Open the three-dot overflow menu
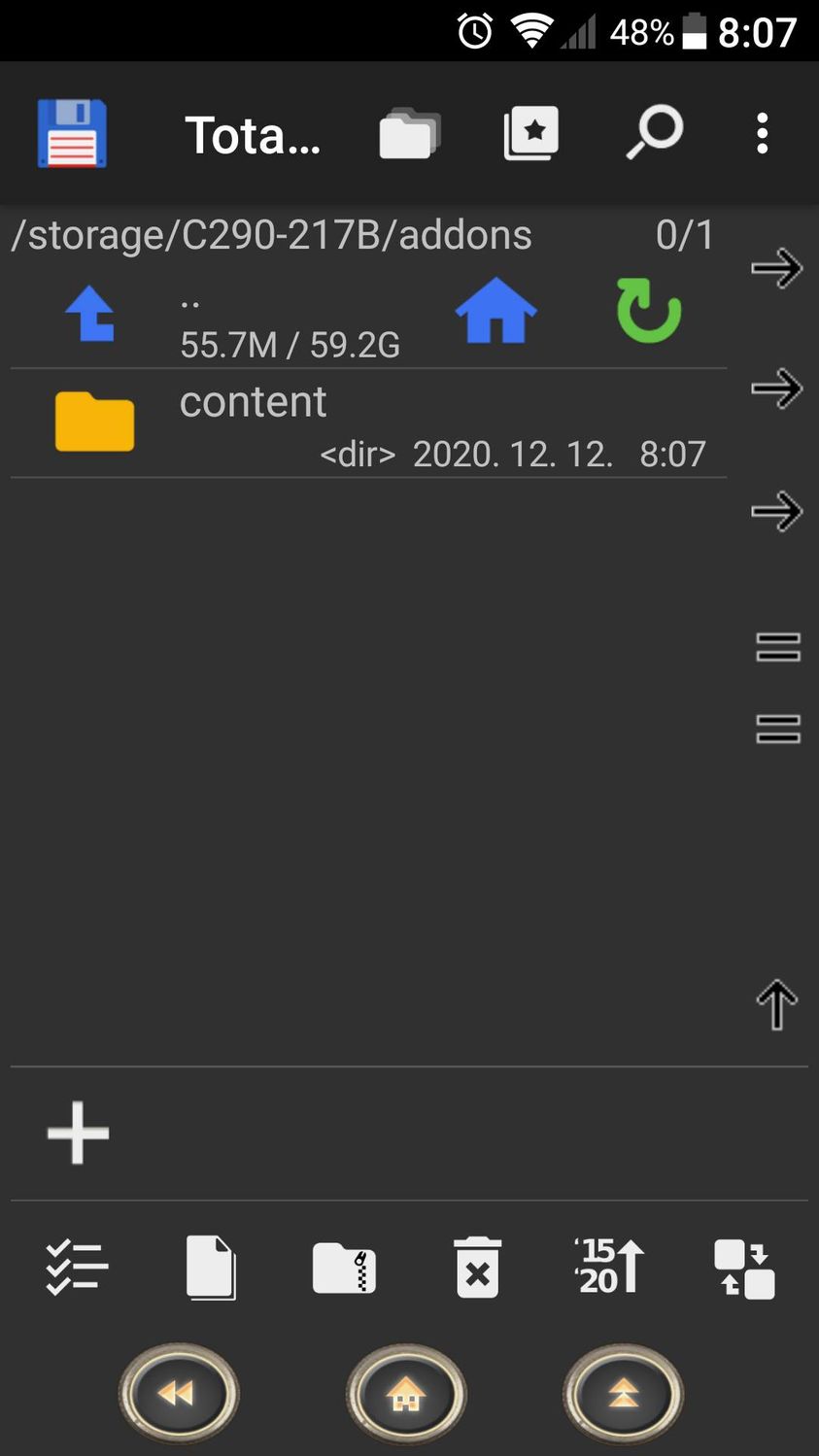This screenshot has height=1456, width=819. 763,133
